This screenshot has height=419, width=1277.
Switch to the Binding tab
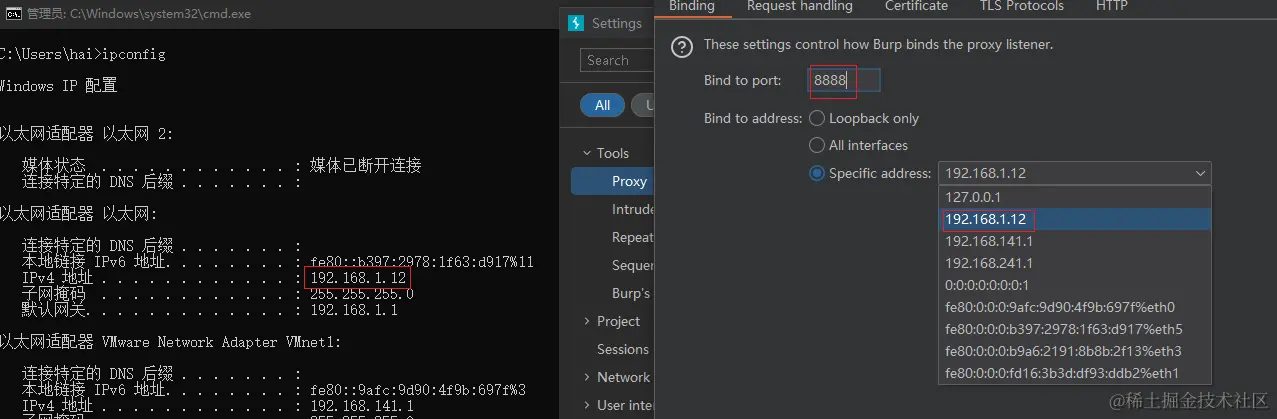692,6
